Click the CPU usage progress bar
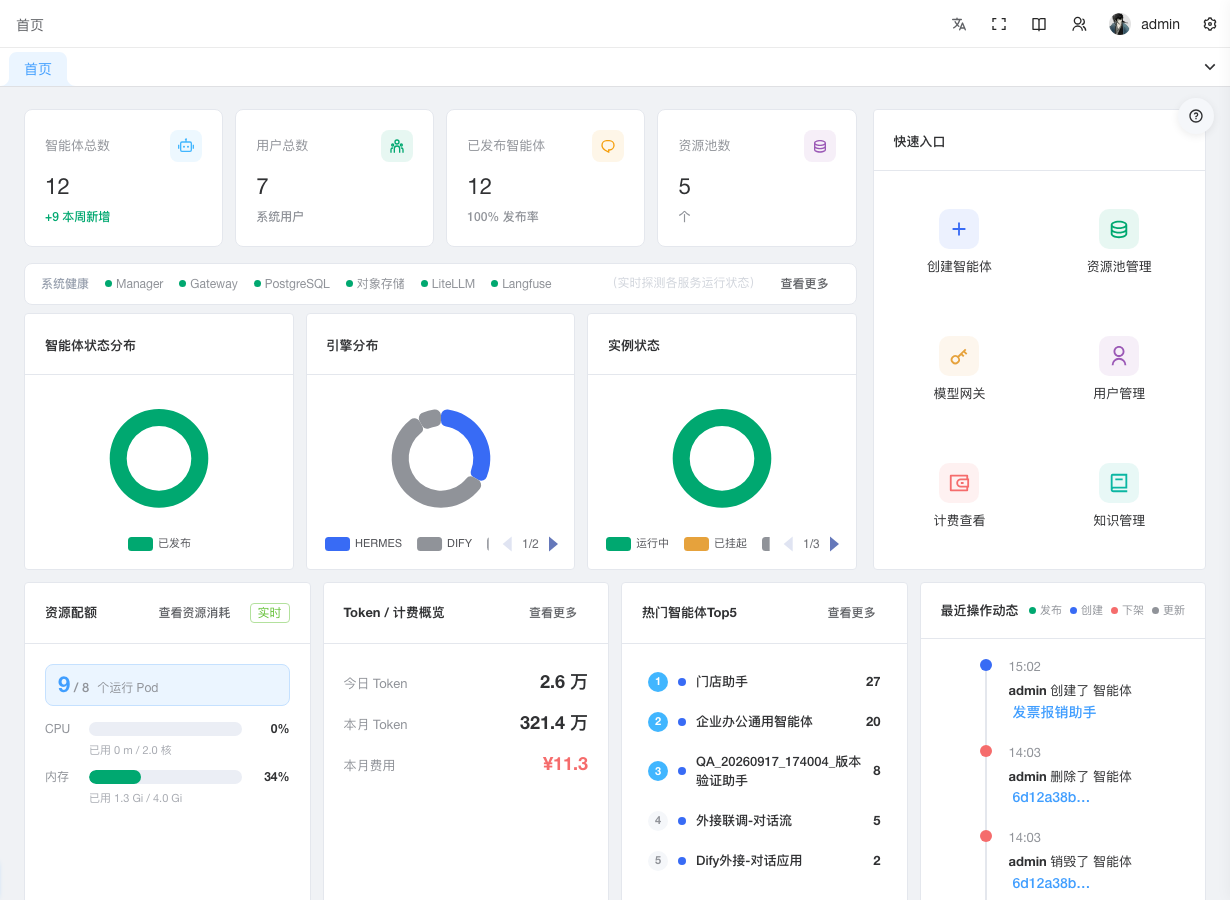This screenshot has height=900, width=1230. pos(165,729)
